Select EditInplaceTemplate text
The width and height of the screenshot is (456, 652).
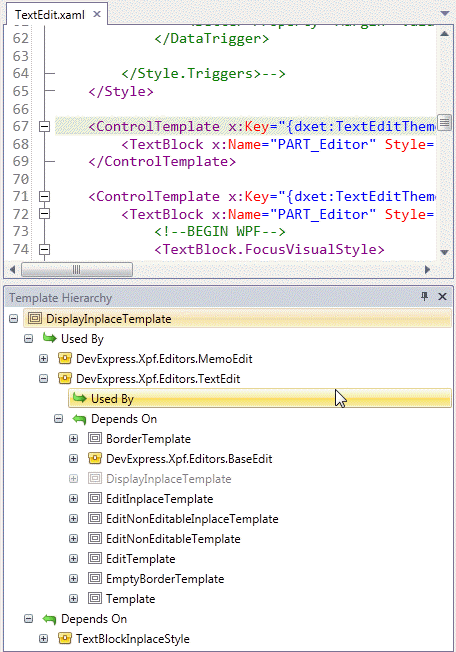(160, 499)
